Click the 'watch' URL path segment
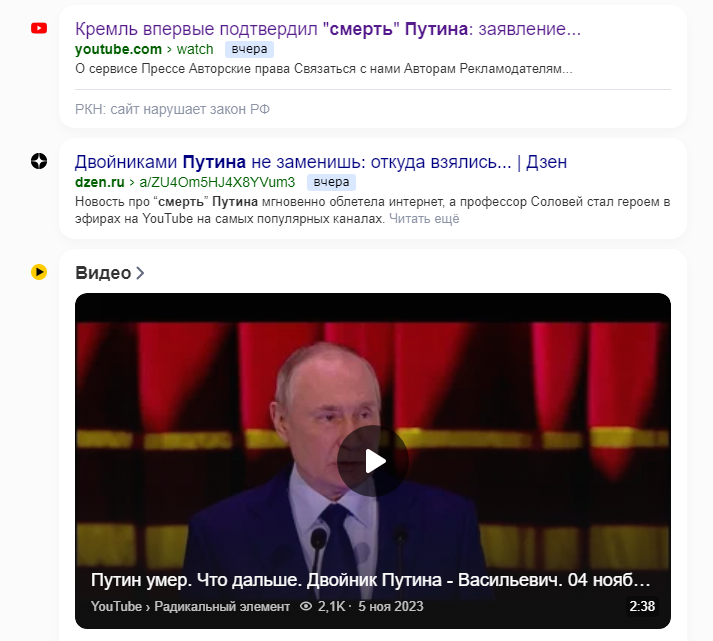 [x=195, y=49]
